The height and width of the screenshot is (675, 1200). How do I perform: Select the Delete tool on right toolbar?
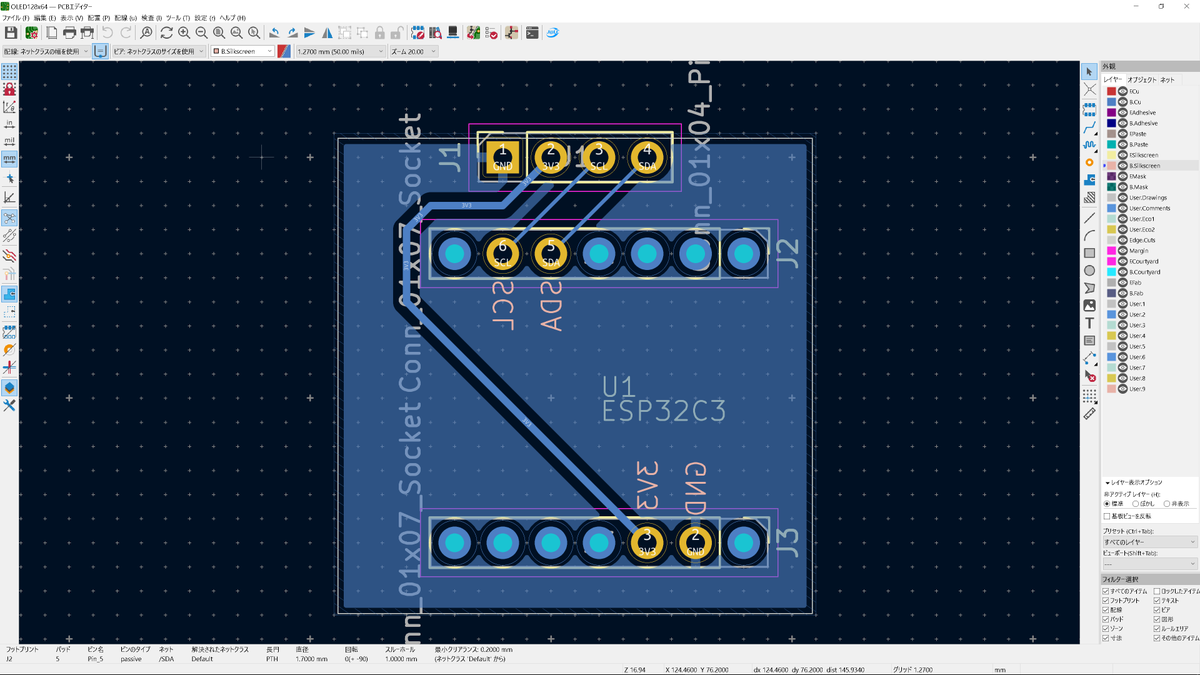coord(1089,377)
